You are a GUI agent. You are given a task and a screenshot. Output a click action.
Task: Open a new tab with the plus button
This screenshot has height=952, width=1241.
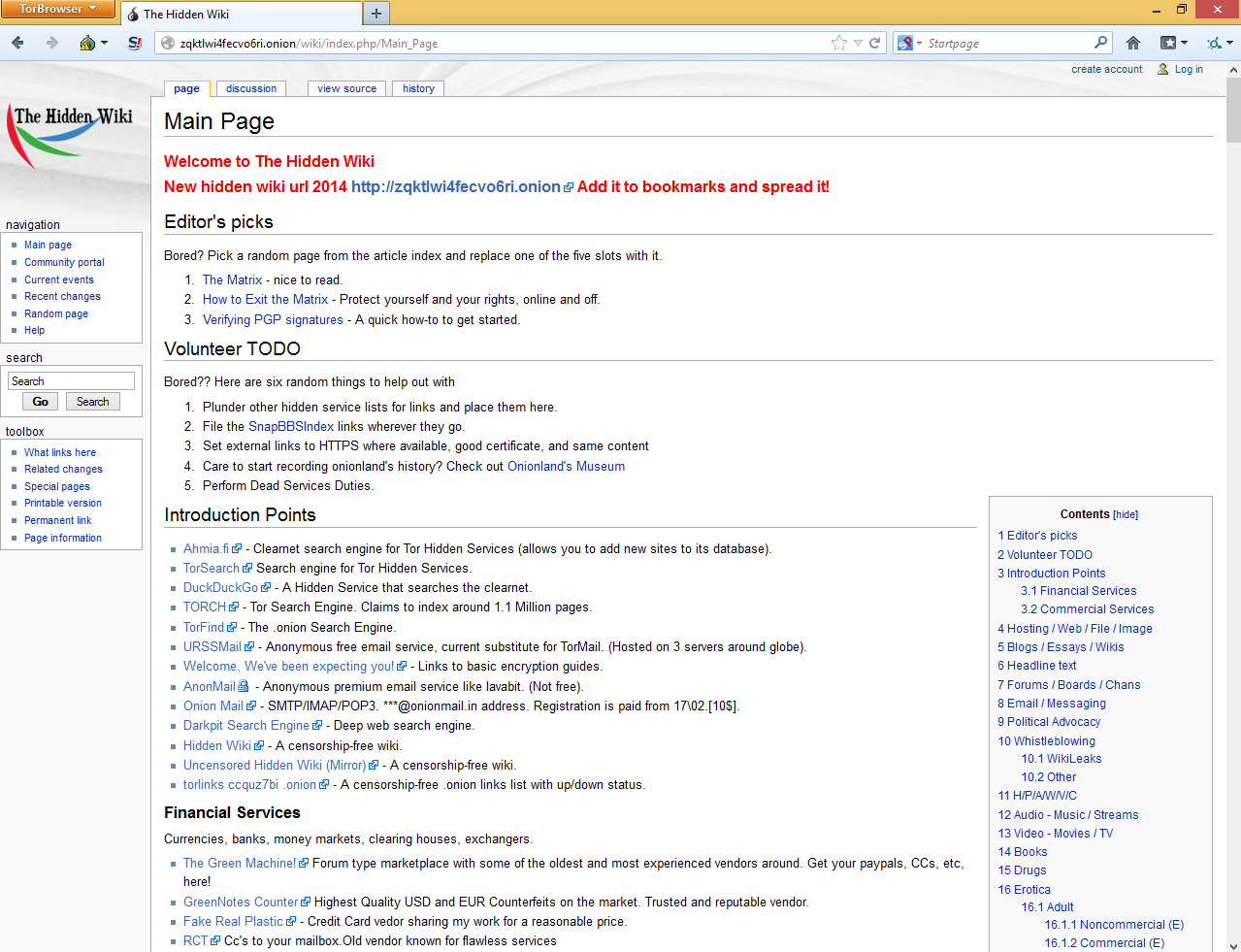point(376,14)
